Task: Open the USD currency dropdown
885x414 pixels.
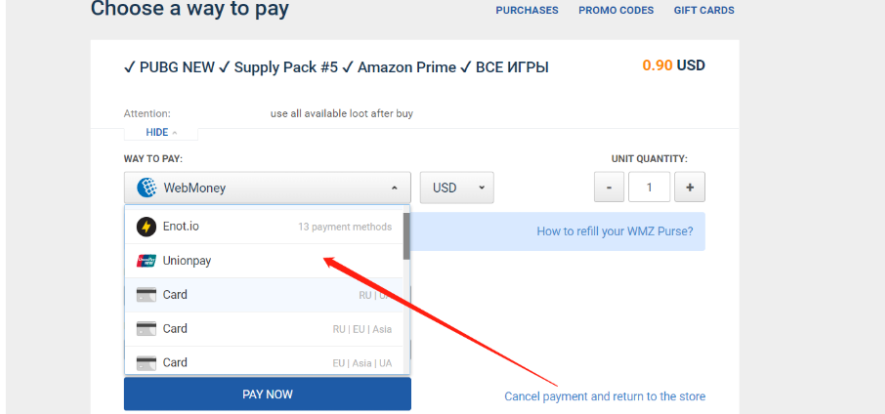Action: [x=457, y=188]
